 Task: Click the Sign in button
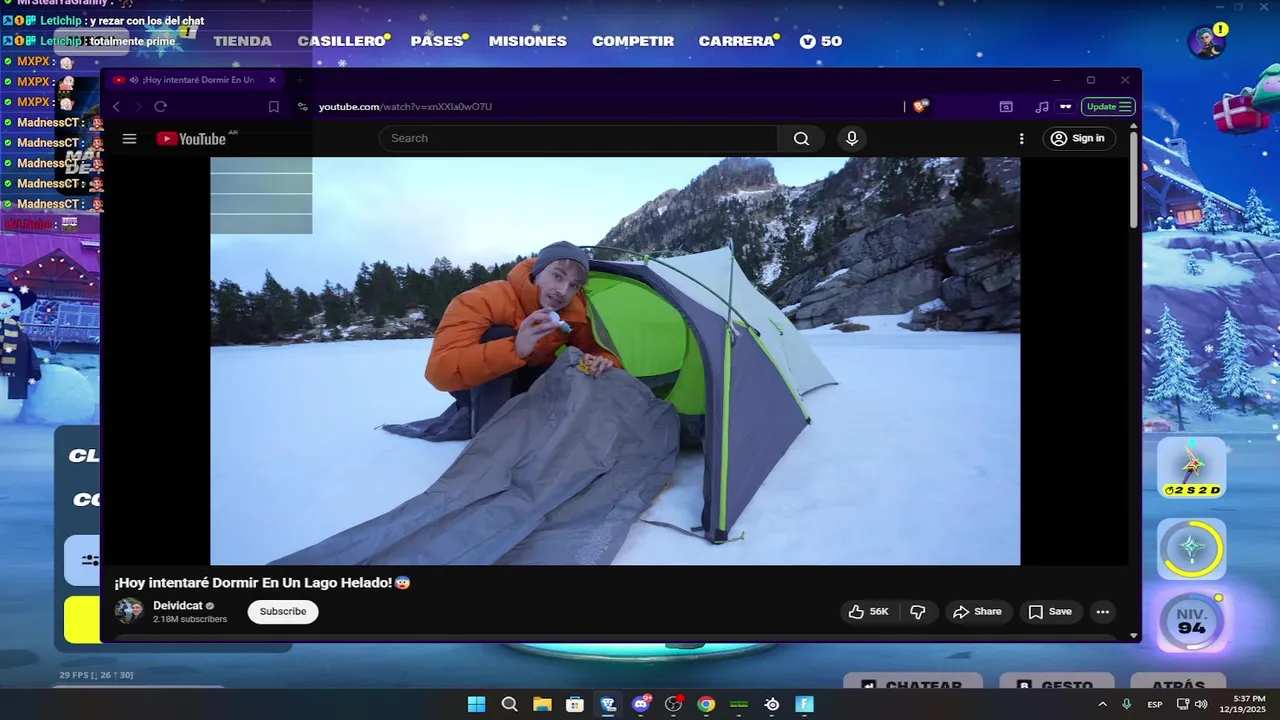(x=1078, y=139)
